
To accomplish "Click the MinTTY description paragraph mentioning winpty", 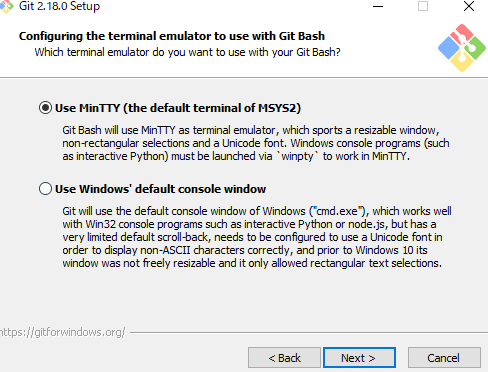I will click(x=256, y=143).
